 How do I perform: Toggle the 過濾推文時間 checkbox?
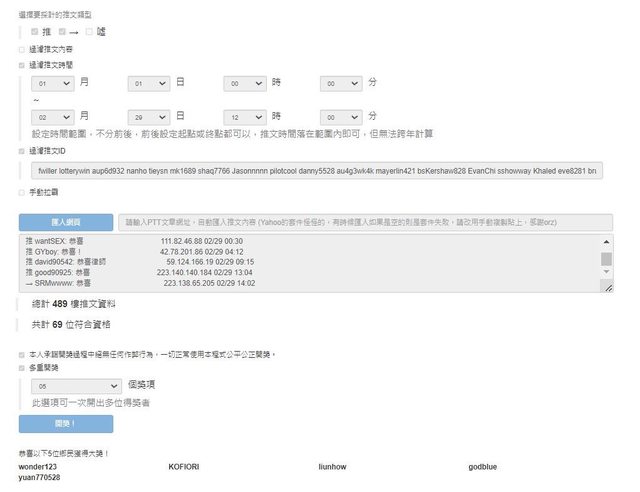(x=22, y=64)
